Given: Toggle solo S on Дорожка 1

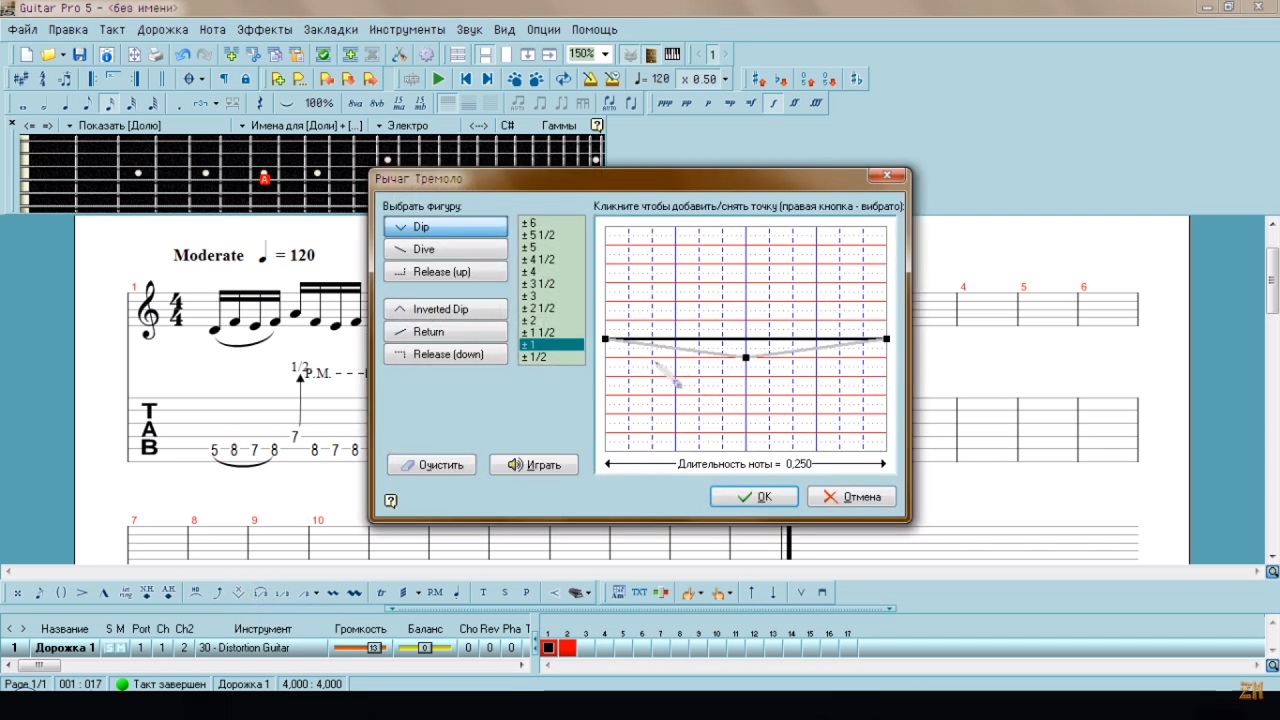Looking at the screenshot, I should 109,648.
